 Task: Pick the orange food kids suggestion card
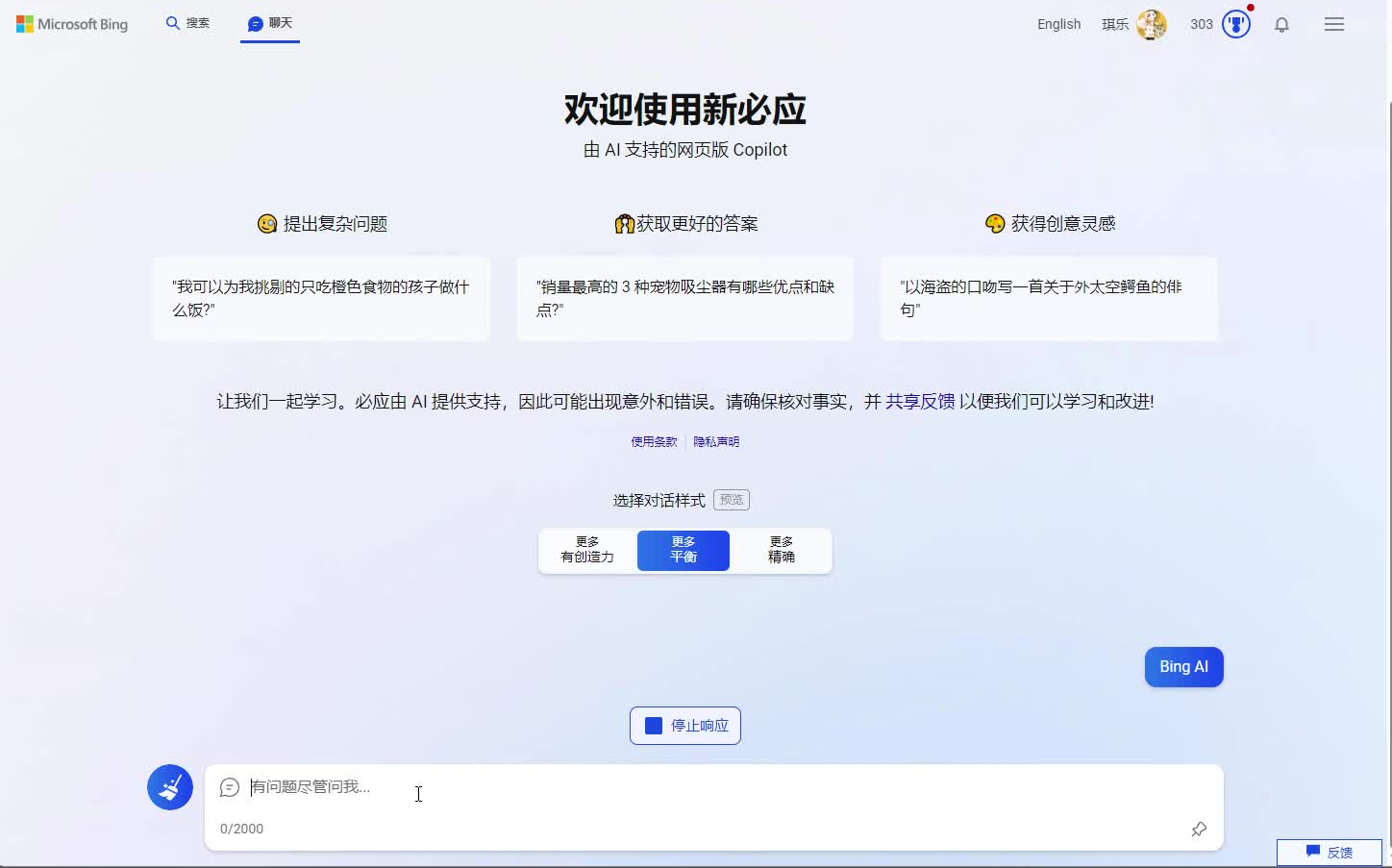coord(321,298)
